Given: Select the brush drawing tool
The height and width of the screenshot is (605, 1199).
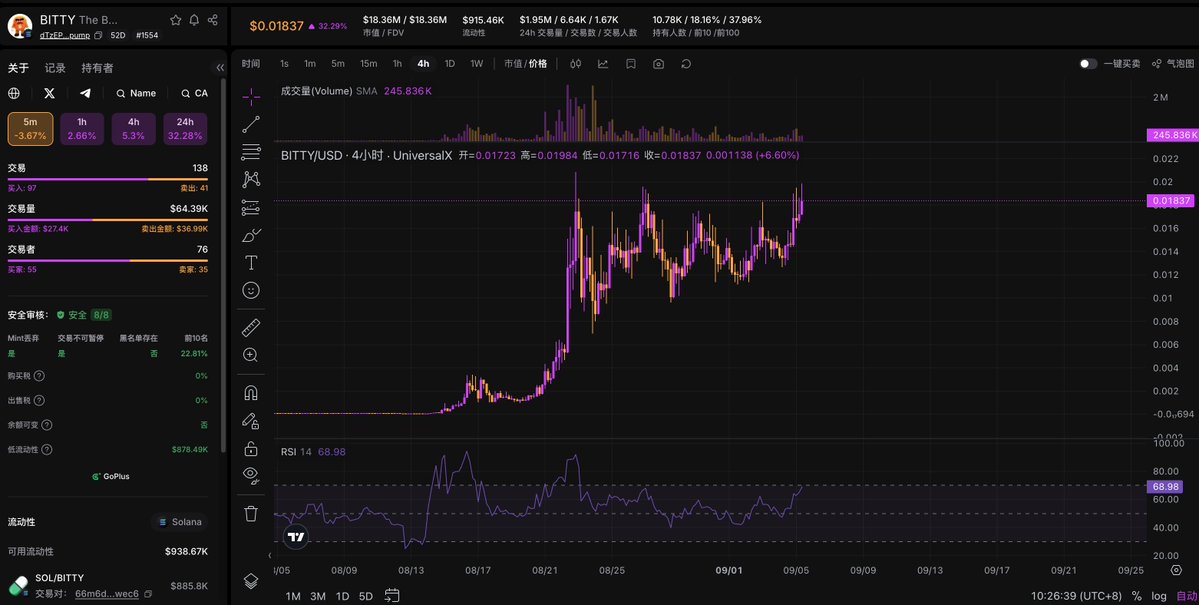Looking at the screenshot, I should pyautogui.click(x=251, y=236).
